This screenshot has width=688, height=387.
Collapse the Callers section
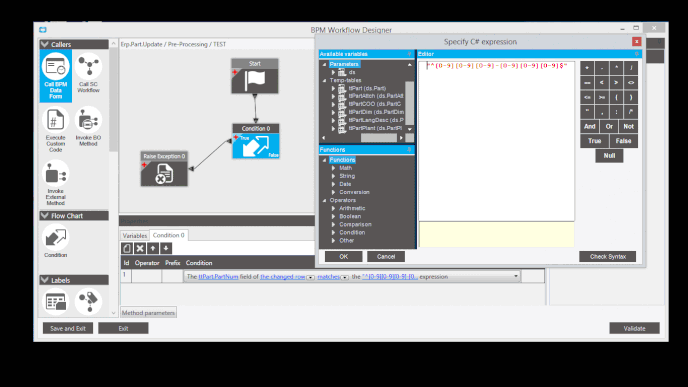(x=44, y=44)
